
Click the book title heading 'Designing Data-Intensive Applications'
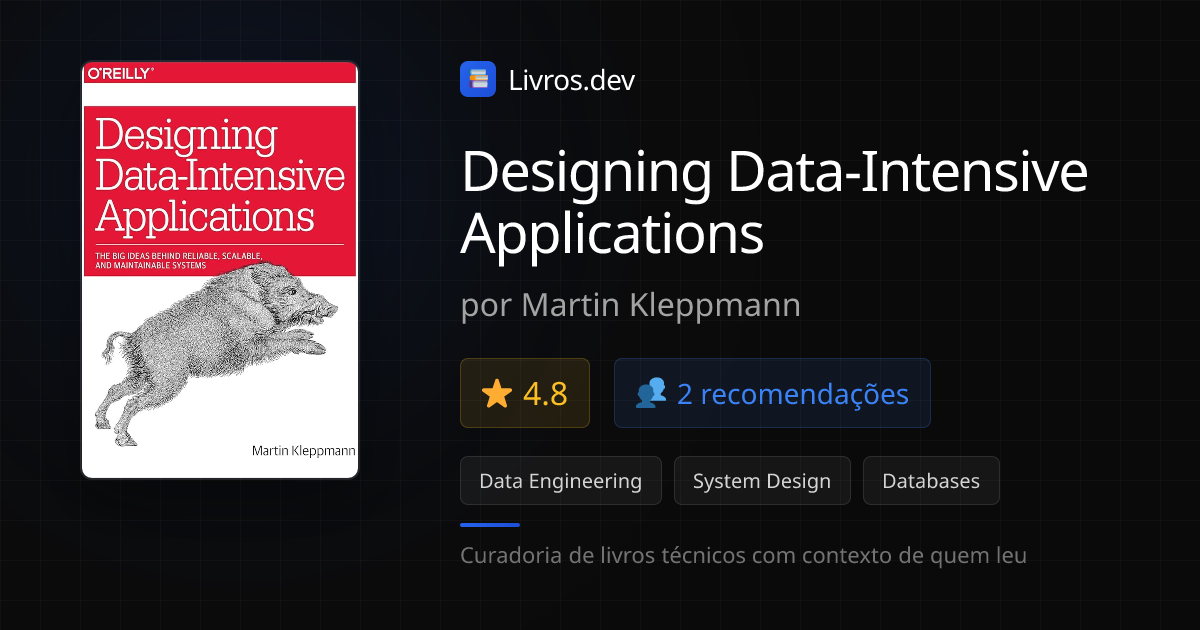(774, 203)
